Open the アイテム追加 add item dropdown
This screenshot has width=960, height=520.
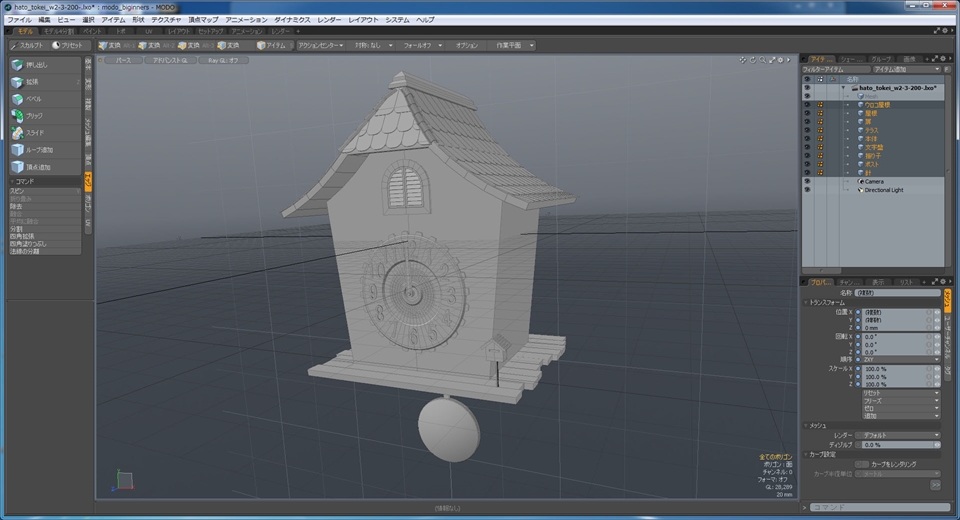906,70
